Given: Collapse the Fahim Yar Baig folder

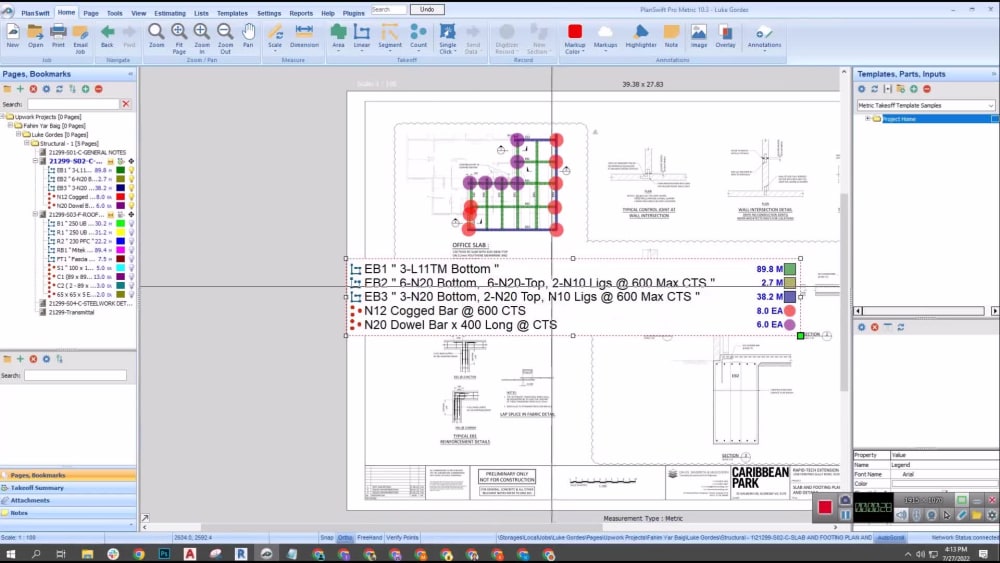Looking at the screenshot, I should point(11,126).
